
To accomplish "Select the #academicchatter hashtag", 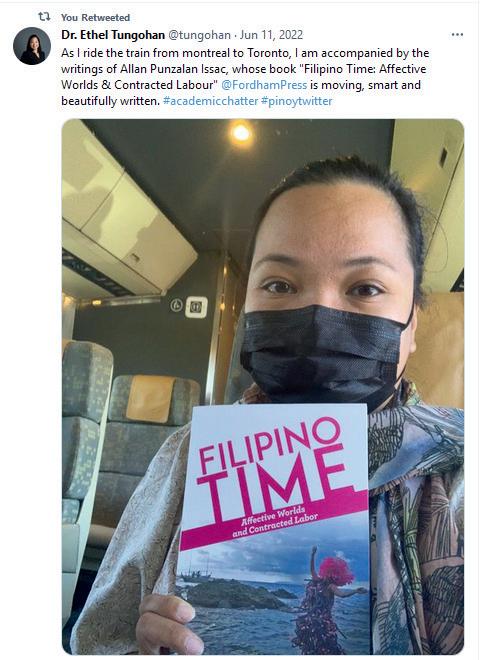I will pyautogui.click(x=210, y=101).
